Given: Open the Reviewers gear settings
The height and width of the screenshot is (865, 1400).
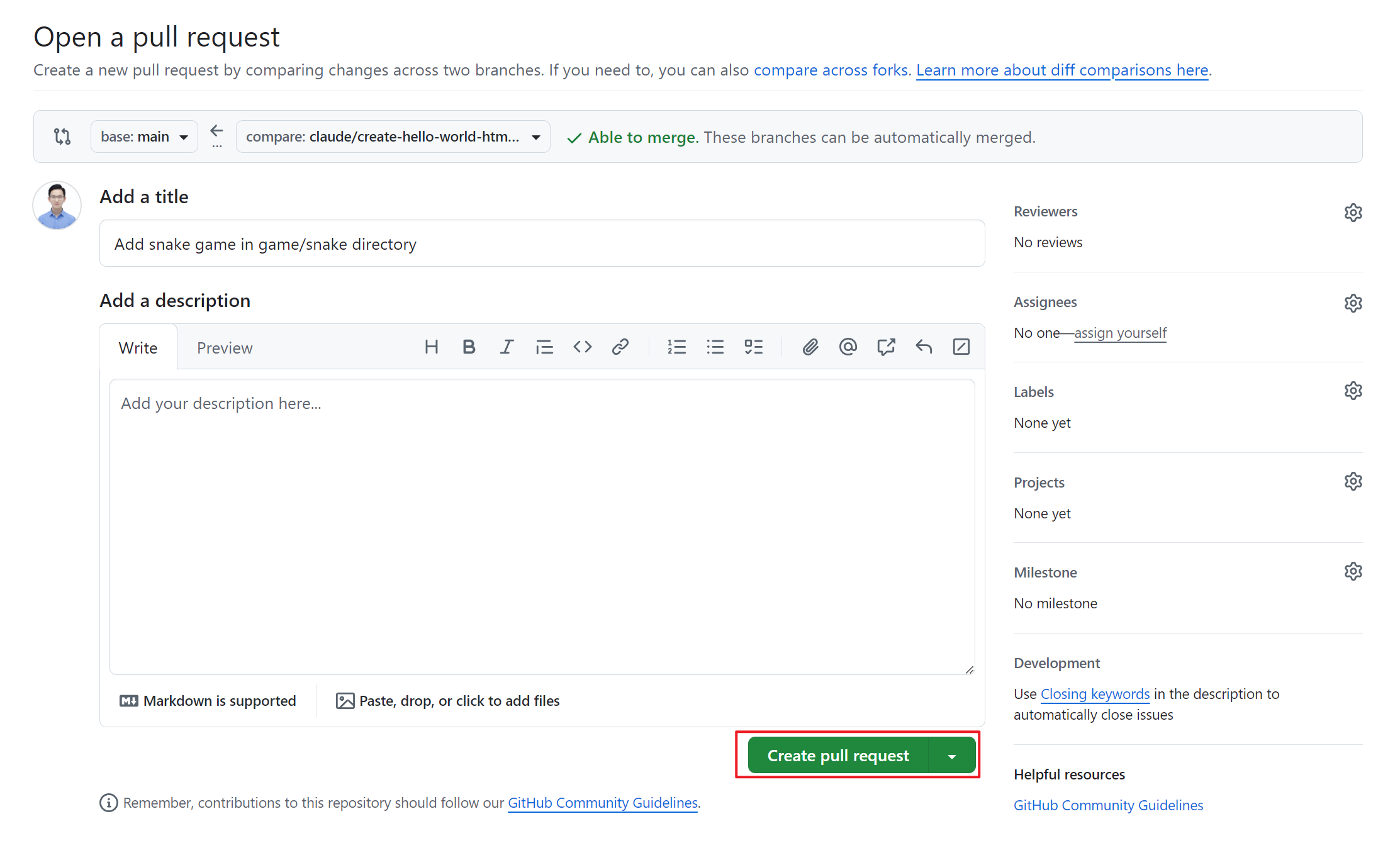Looking at the screenshot, I should [1353, 213].
